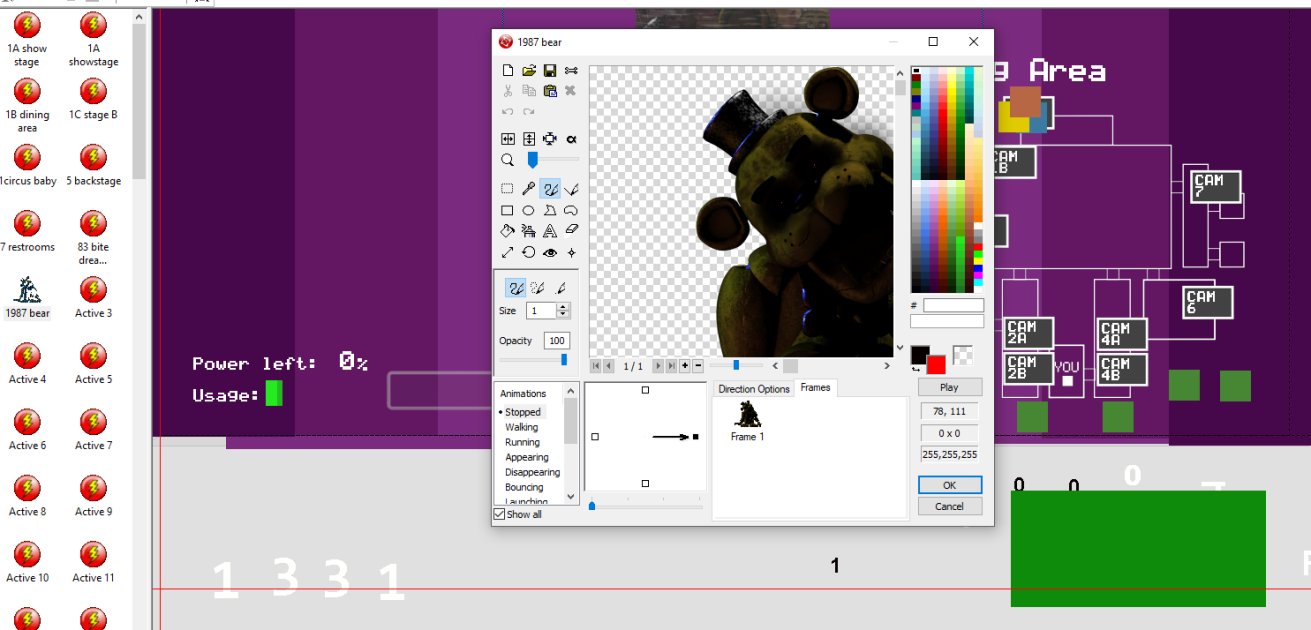The height and width of the screenshot is (630, 1311).
Task: Click the Action point tool
Action: coord(571,253)
